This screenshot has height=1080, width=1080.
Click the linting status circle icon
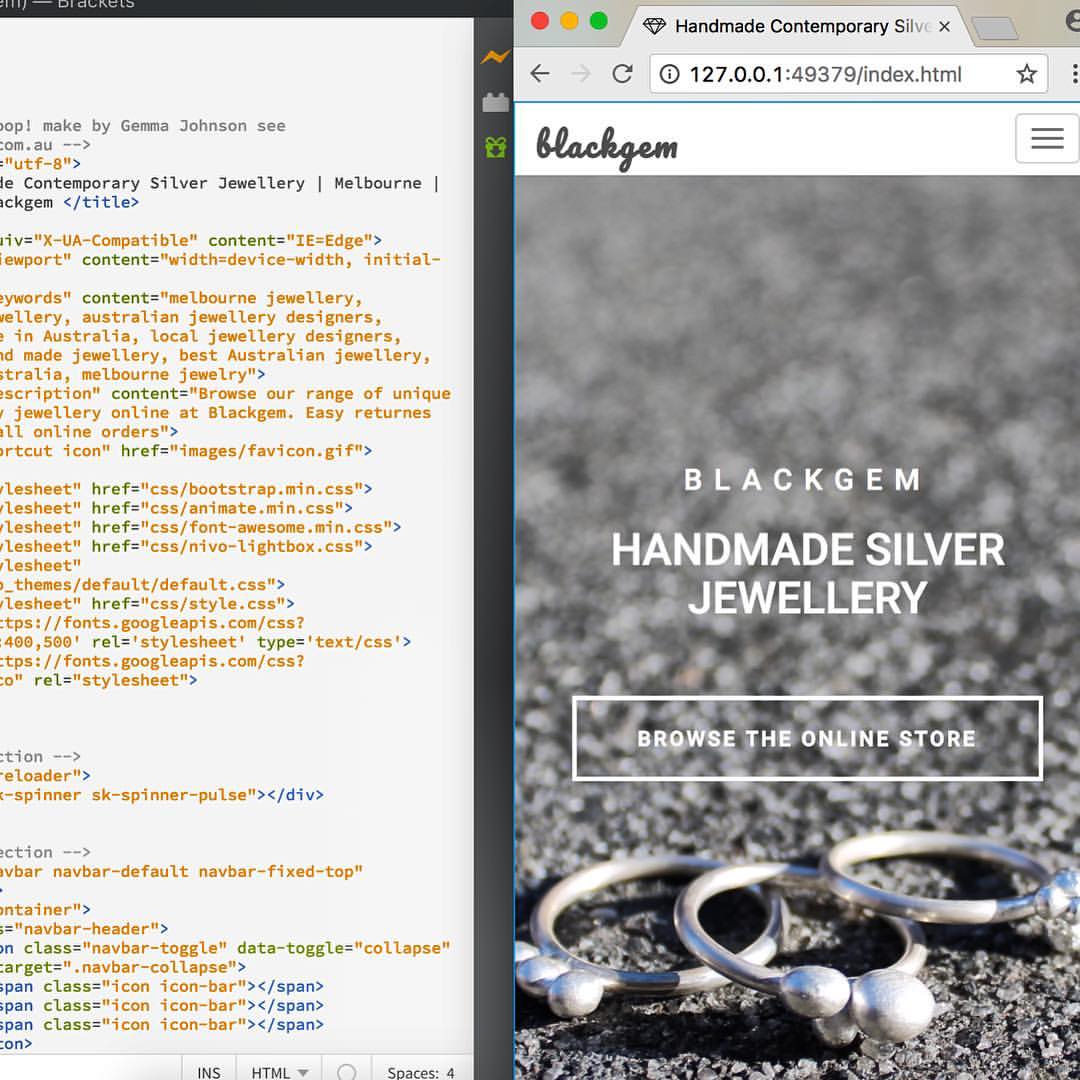346,1072
